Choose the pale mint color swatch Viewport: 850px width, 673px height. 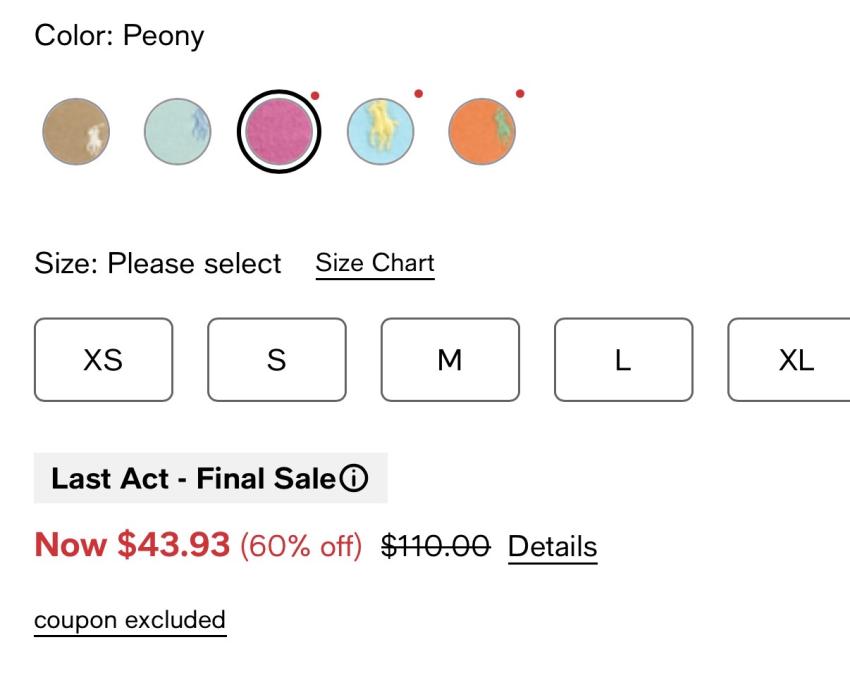[x=177, y=130]
